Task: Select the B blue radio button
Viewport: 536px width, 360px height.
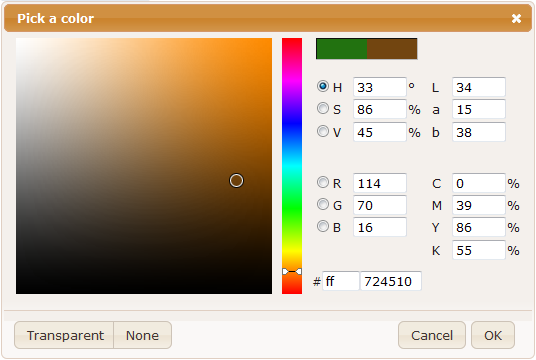Action: point(323,226)
